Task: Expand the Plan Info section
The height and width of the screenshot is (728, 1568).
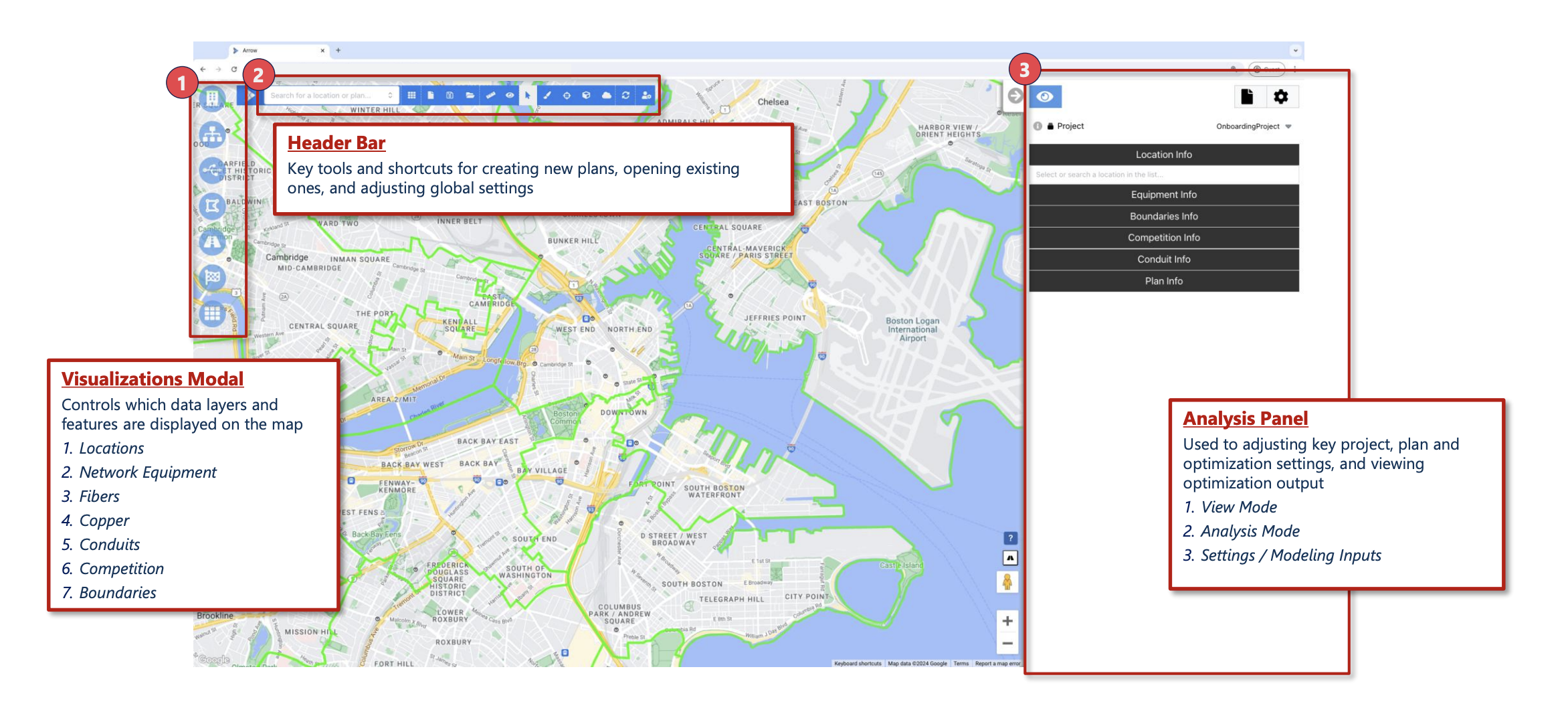Action: click(x=1163, y=281)
